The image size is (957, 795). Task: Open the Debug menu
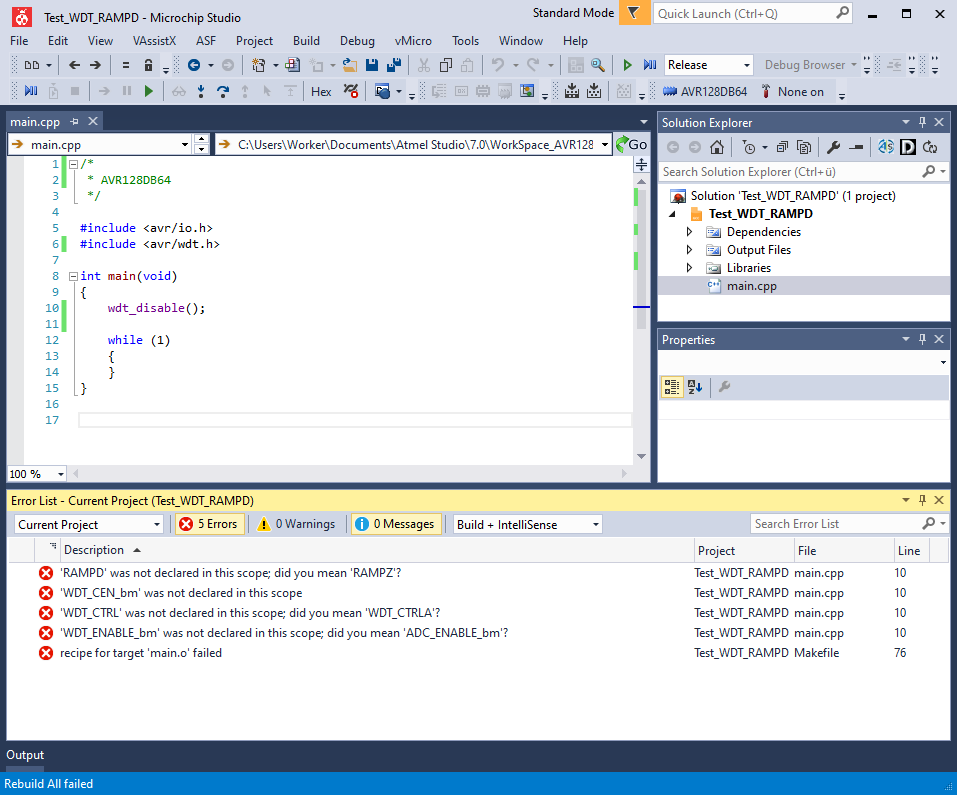[x=357, y=41]
